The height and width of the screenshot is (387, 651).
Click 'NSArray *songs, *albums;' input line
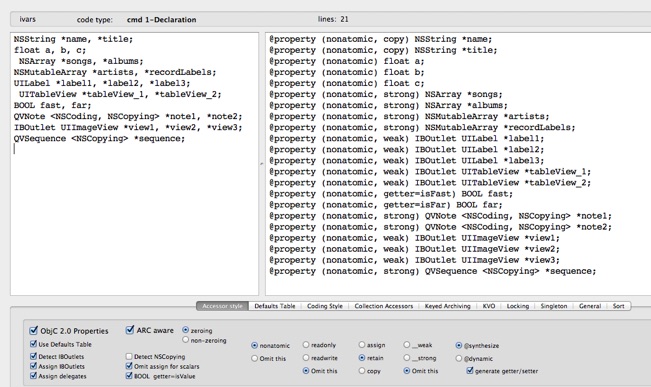[x=81, y=61]
